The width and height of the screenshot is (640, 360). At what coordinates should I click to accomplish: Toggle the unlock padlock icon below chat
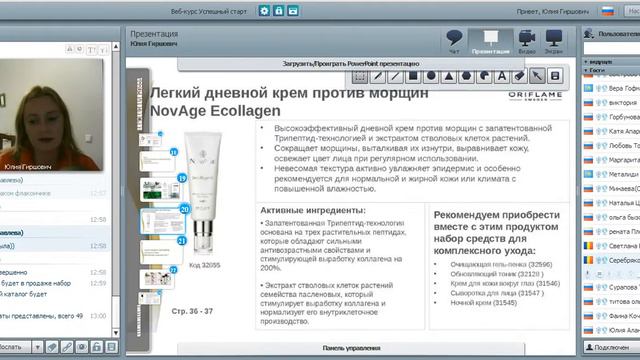[96, 347]
